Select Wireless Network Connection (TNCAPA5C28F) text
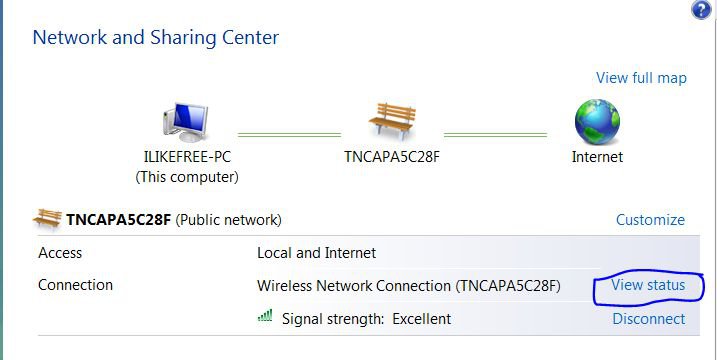The width and height of the screenshot is (717, 360). tap(409, 286)
